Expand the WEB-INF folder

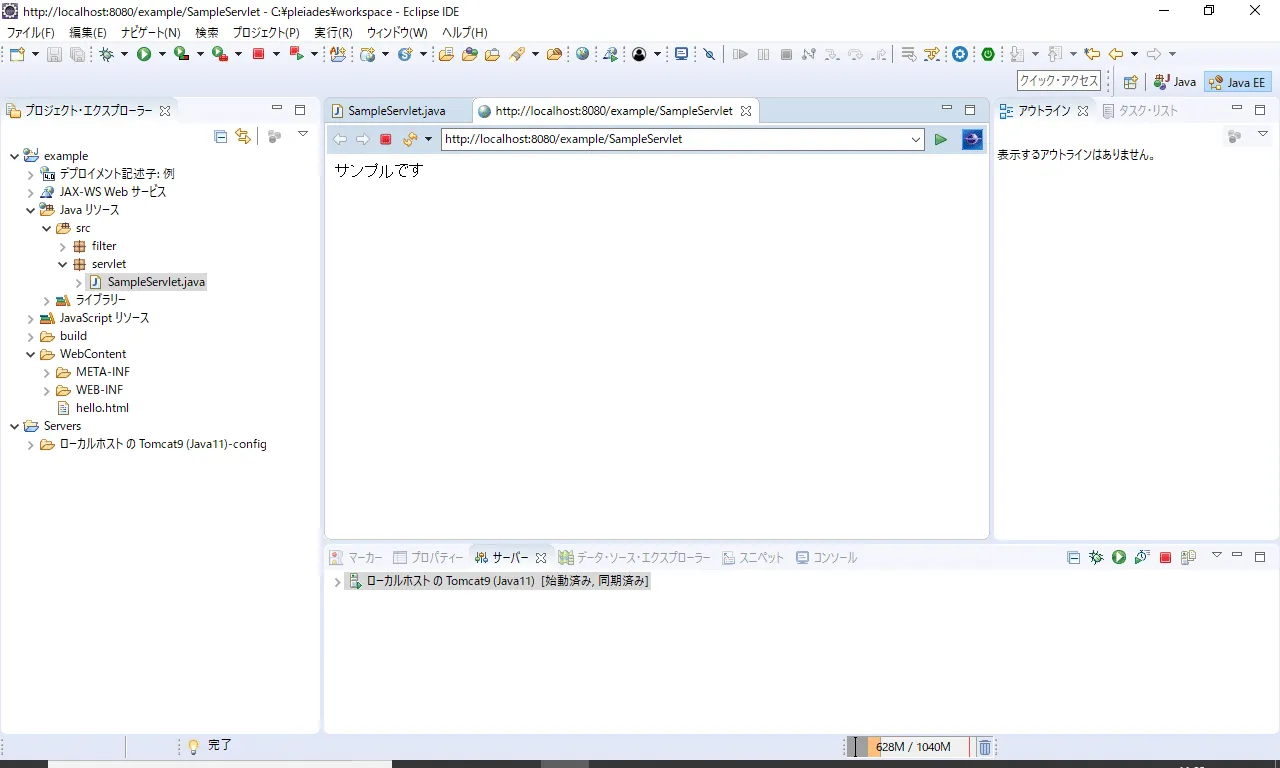click(x=46, y=390)
